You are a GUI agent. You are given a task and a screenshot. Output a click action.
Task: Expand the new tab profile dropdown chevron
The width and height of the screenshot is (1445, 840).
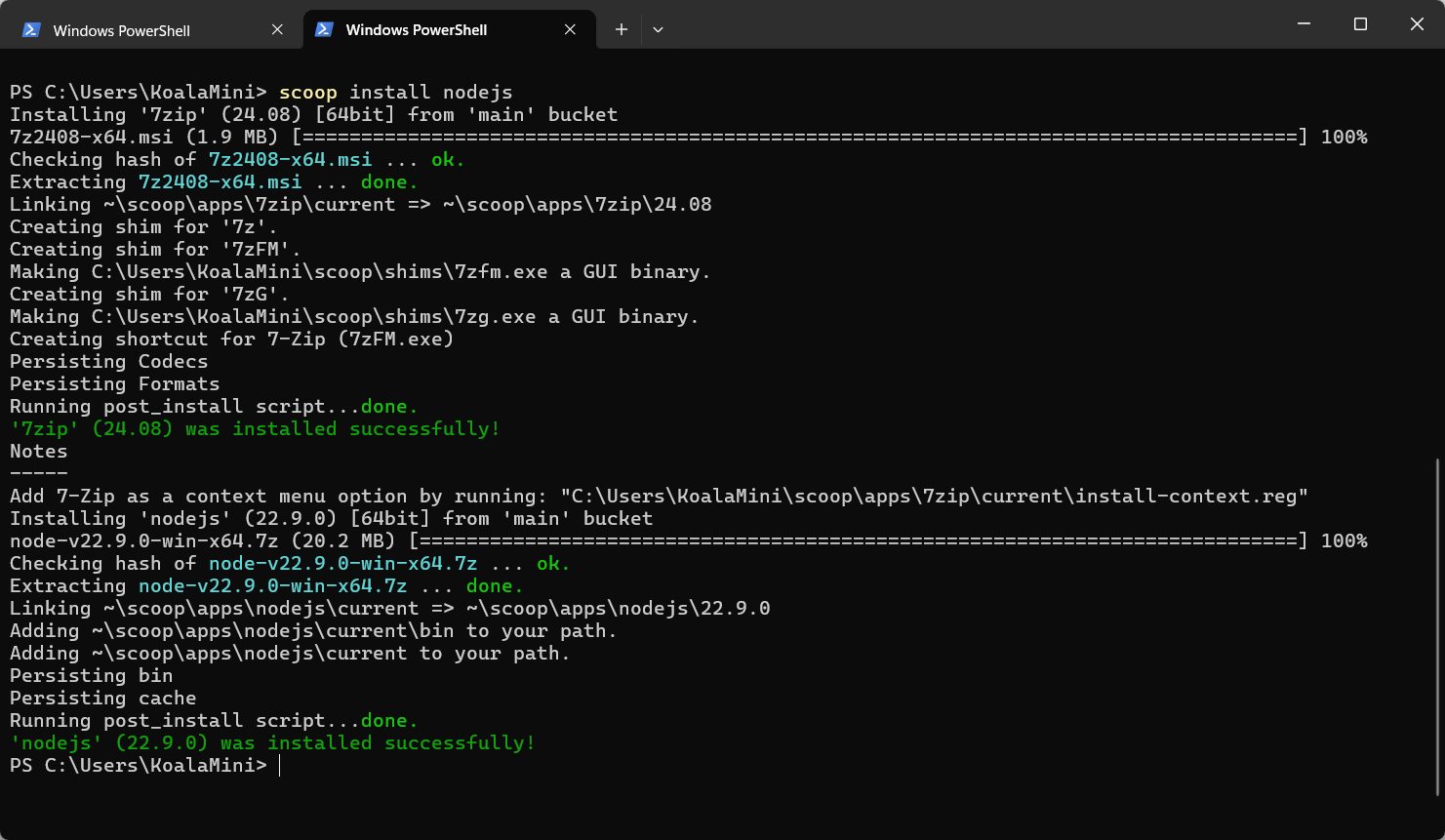coord(658,30)
